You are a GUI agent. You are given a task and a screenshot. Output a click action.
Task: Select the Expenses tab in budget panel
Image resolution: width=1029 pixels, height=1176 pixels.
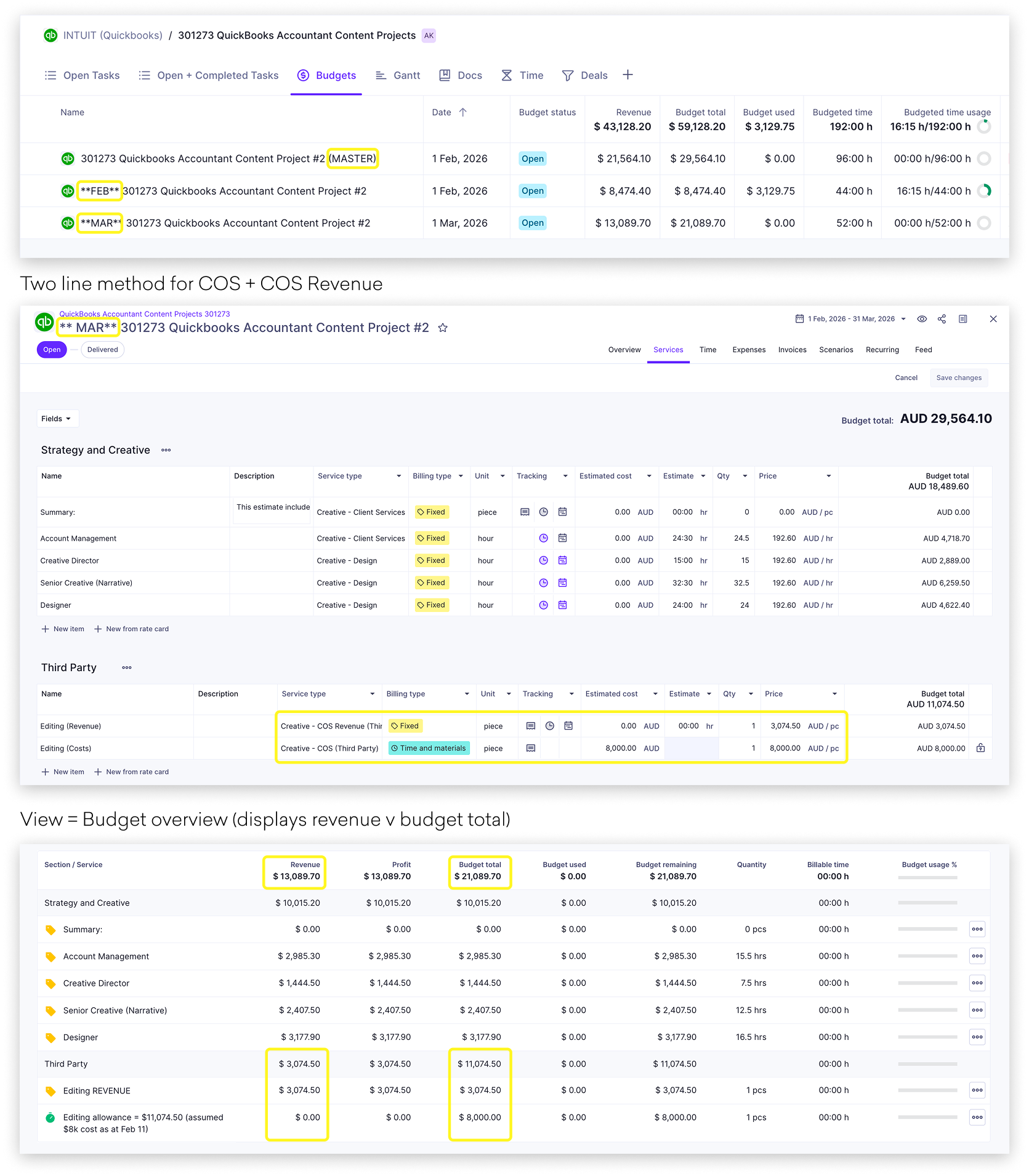pos(749,350)
